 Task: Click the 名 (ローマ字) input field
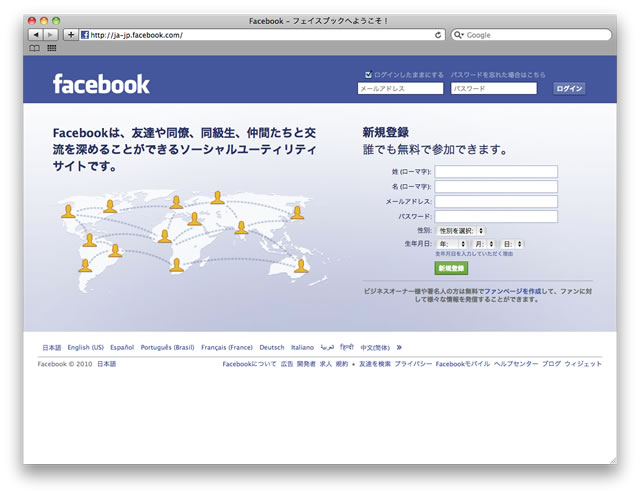tap(496, 187)
